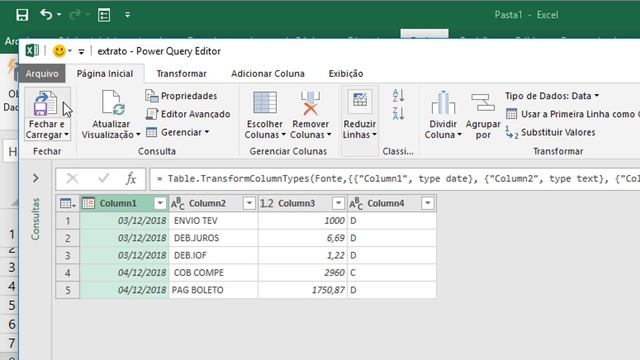Switch to Transformar tab
Image resolution: width=640 pixels, height=360 pixels.
click(181, 73)
